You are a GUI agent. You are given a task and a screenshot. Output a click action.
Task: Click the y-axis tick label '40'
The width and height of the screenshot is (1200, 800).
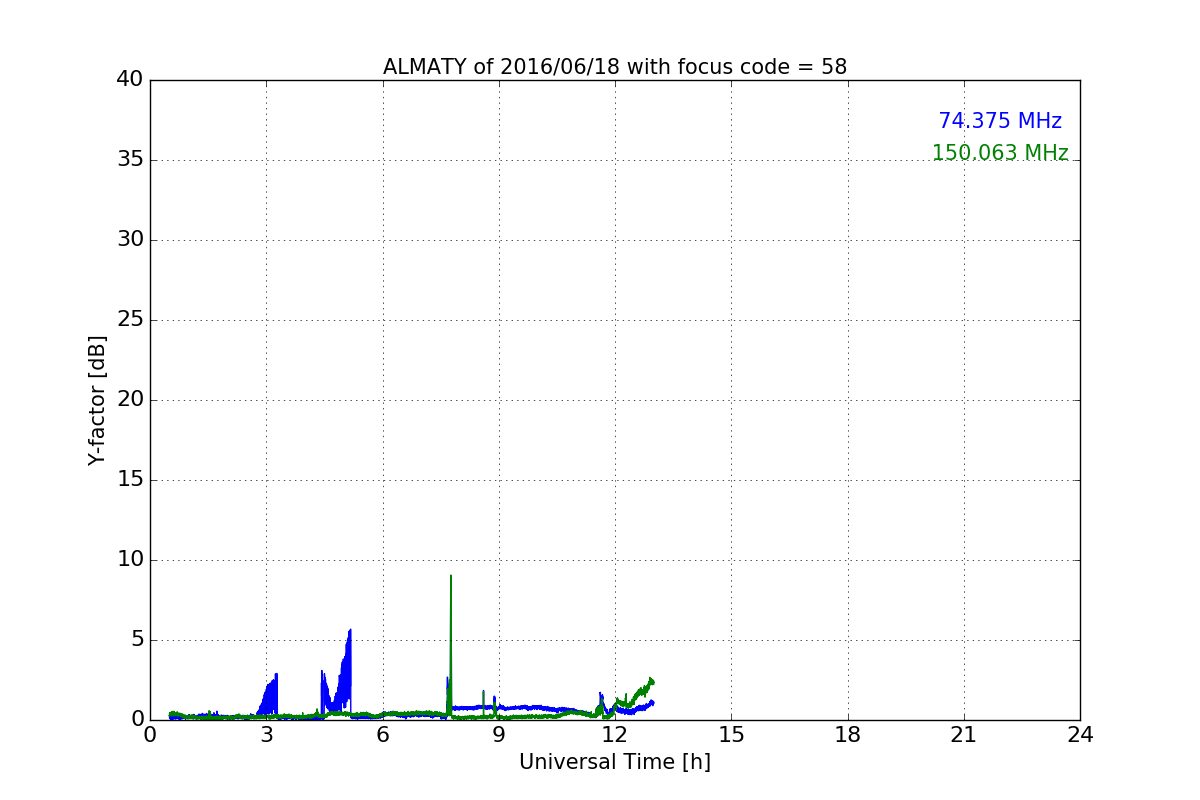pos(130,80)
